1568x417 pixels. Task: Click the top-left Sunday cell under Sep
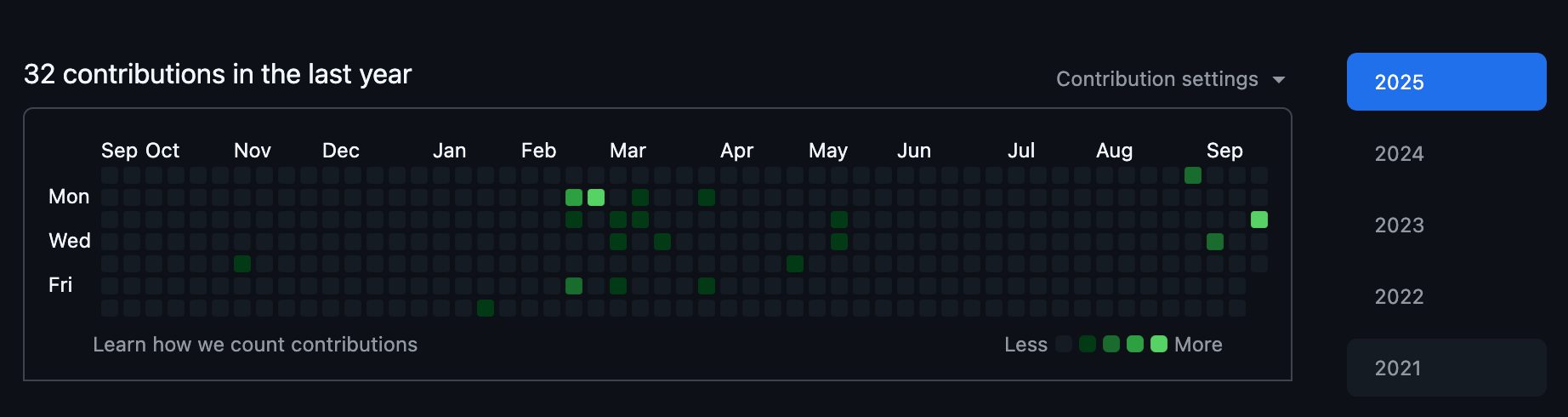coord(110,175)
